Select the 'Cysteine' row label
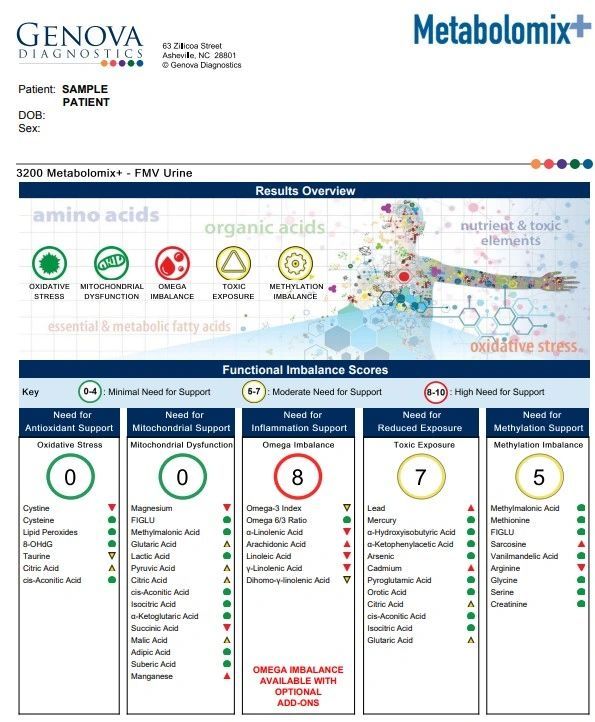The image size is (595, 722). click(39, 520)
